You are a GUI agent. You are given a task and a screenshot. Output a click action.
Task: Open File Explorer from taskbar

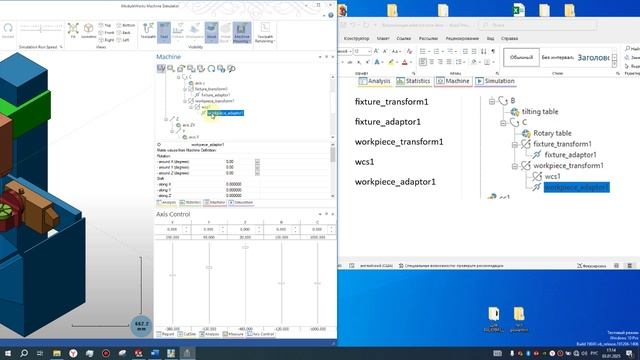57,353
